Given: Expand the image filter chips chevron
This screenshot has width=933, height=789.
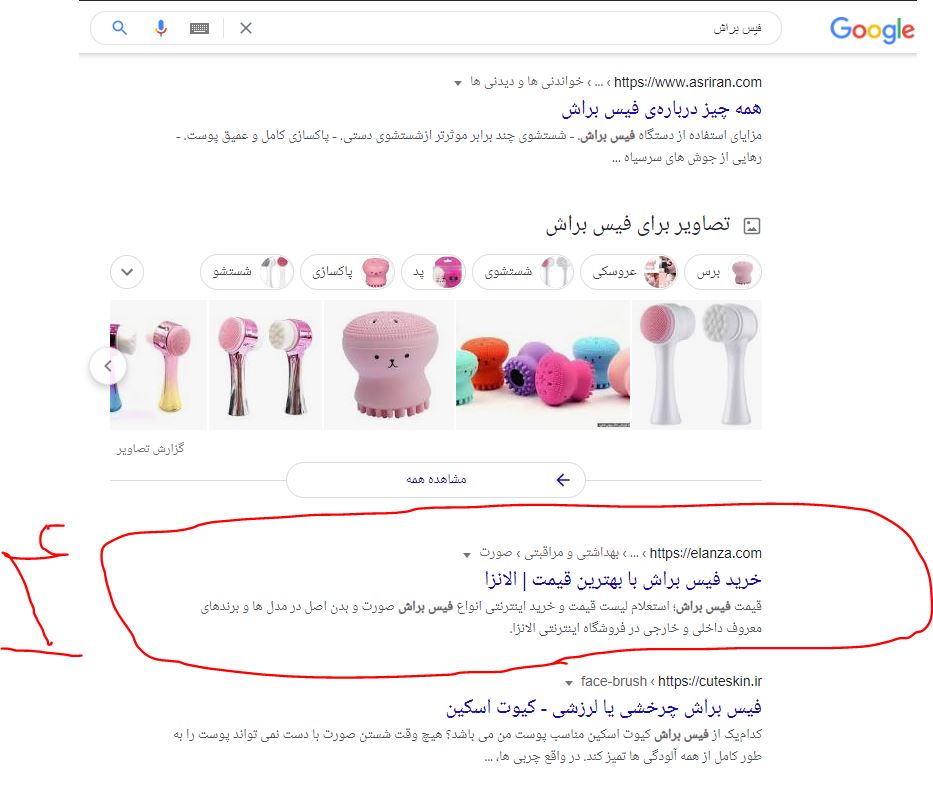Looking at the screenshot, I should coord(127,272).
